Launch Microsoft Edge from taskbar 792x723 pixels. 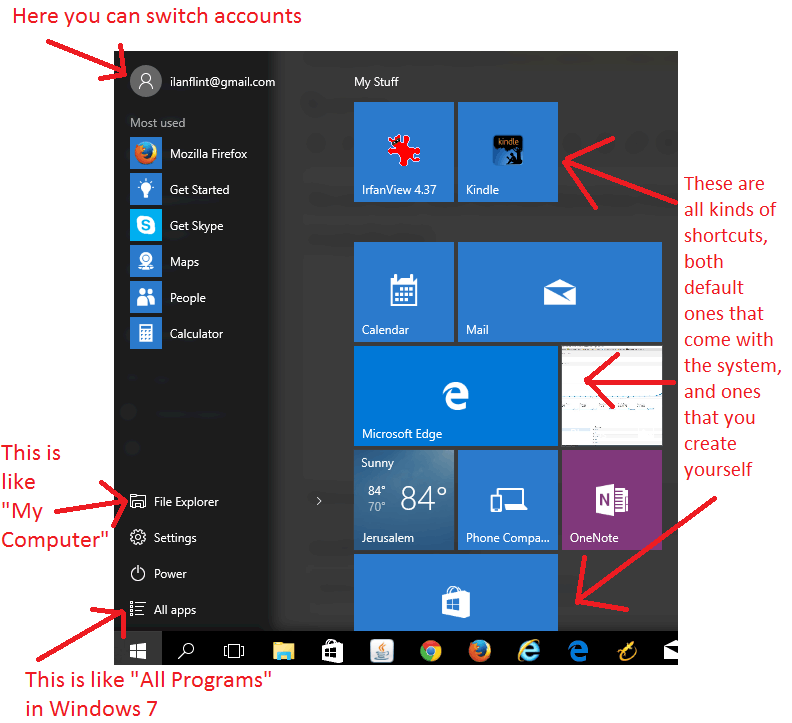pos(578,651)
